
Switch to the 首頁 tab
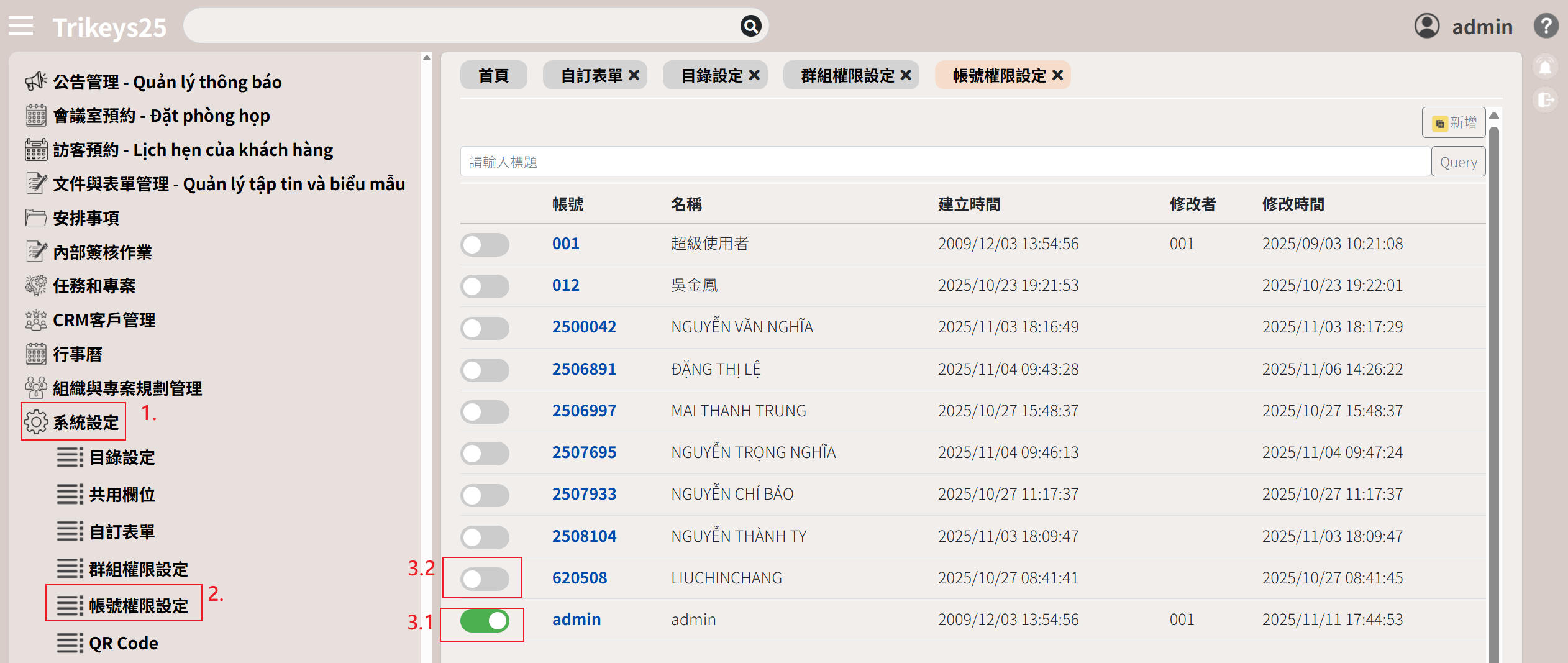tap(493, 76)
